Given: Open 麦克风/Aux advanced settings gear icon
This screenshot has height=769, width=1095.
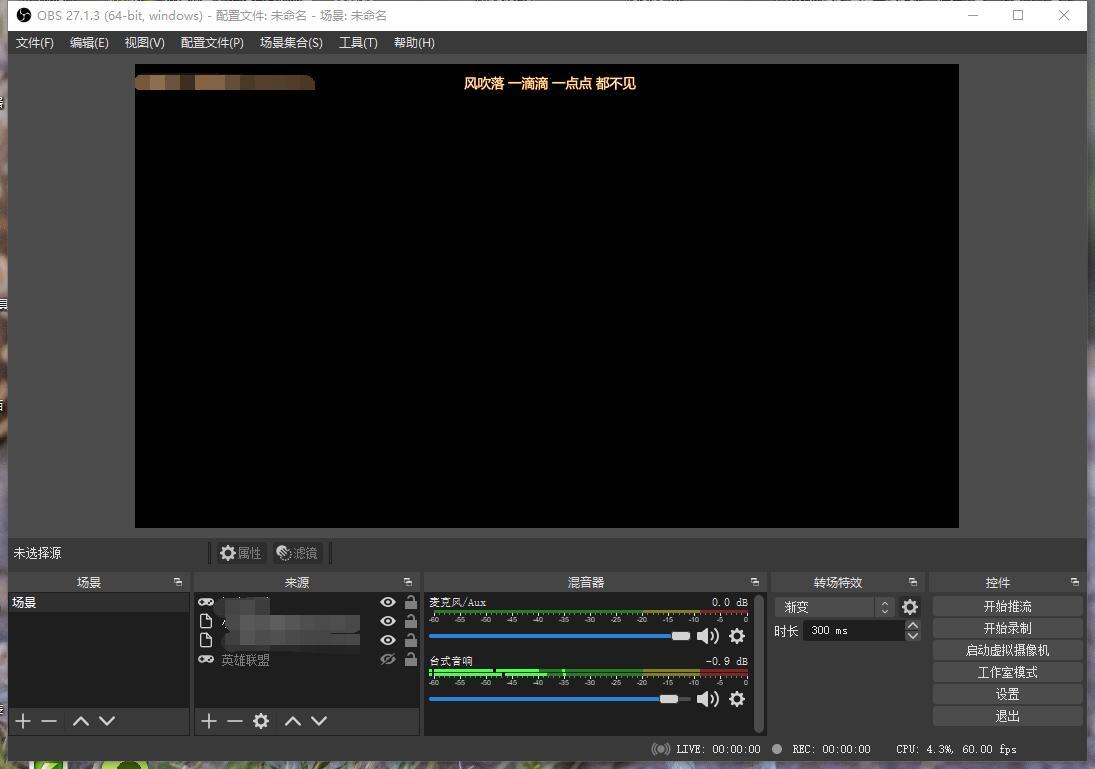Looking at the screenshot, I should (737, 636).
